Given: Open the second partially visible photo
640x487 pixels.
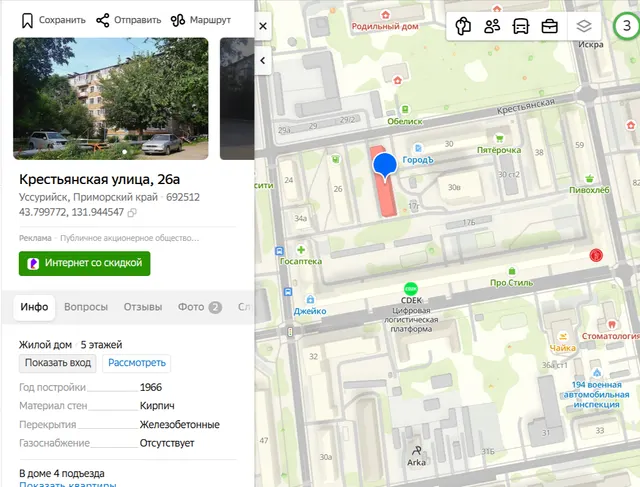Looking at the screenshot, I should coord(237,98).
